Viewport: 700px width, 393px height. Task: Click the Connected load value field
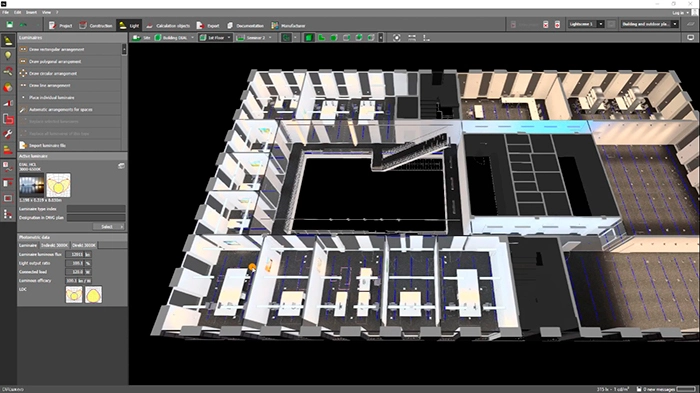coord(75,272)
